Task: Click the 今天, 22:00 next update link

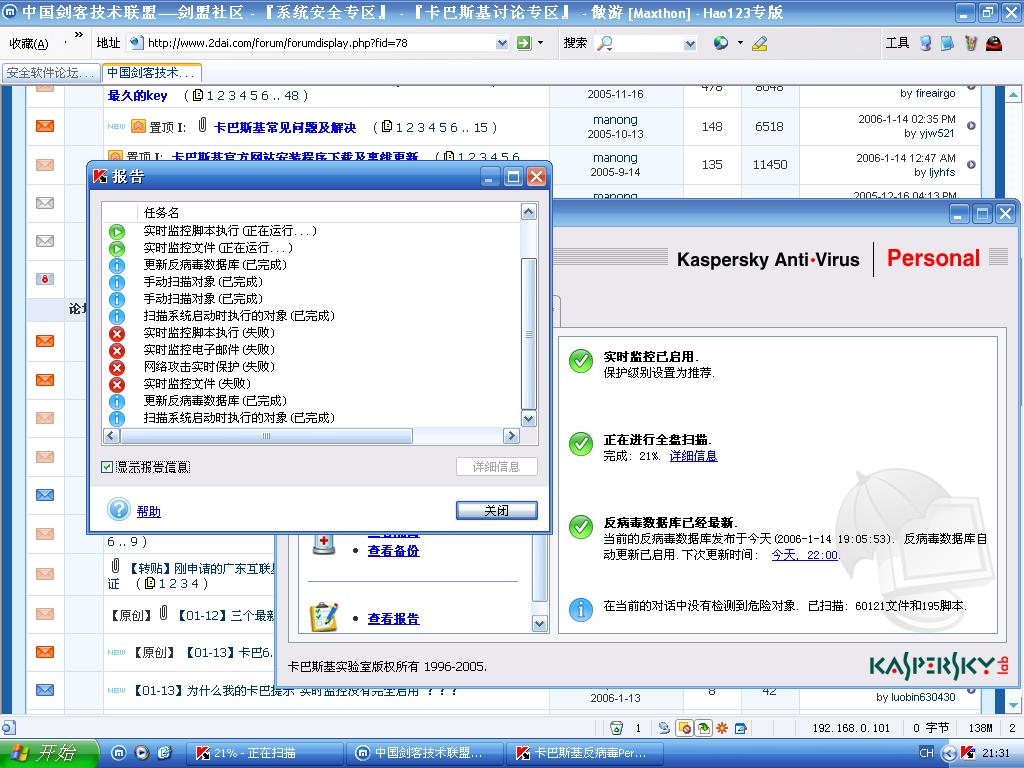Action: [x=804, y=554]
